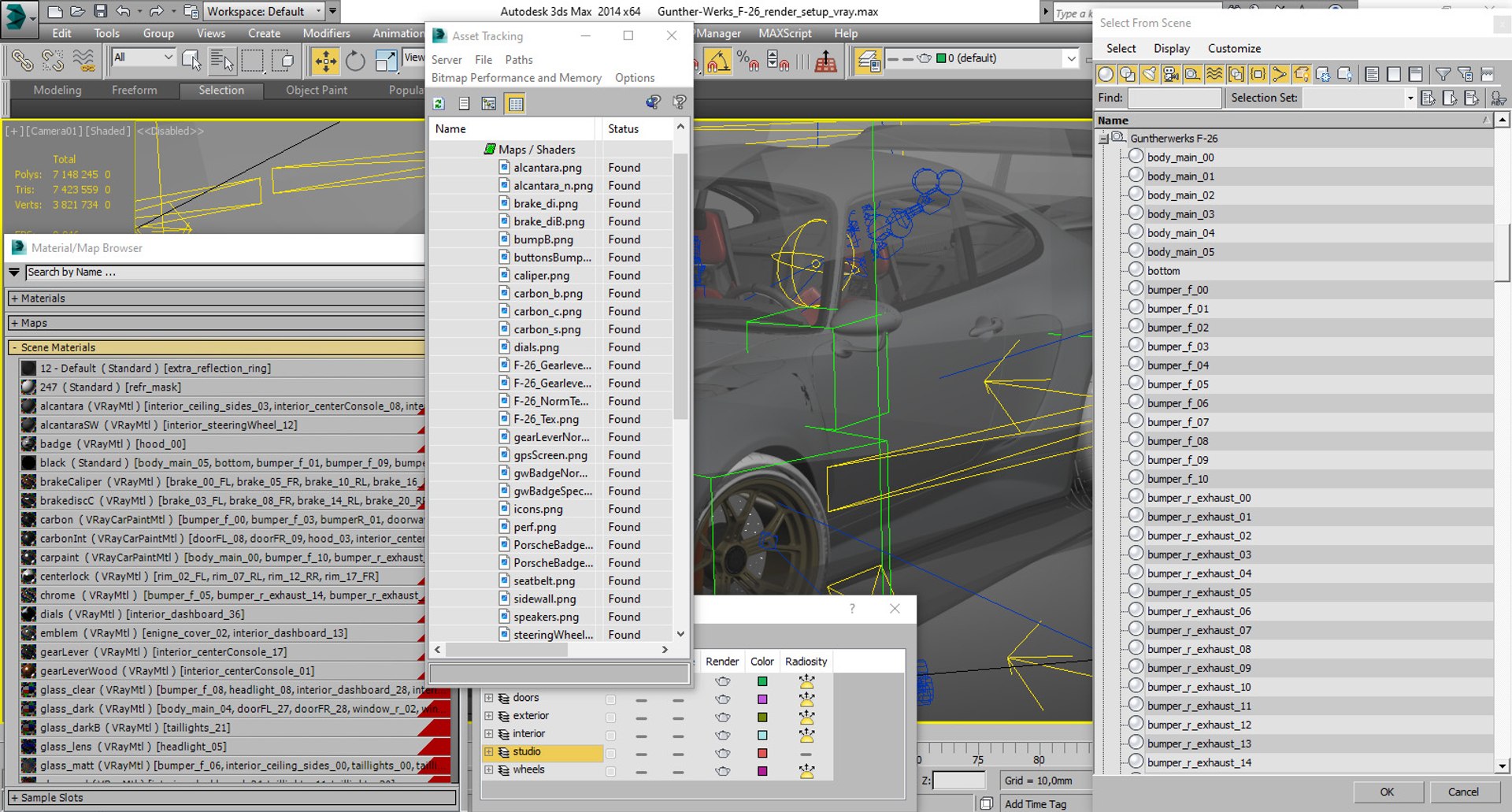Click the Save File icon in title bar
The height and width of the screenshot is (812, 1512).
tap(100, 11)
